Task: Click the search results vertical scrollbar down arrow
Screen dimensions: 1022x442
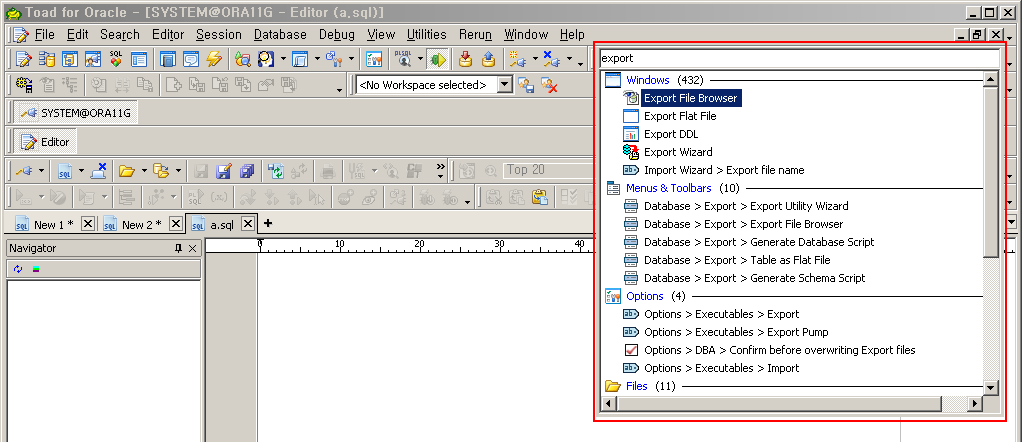Action: pos(990,388)
